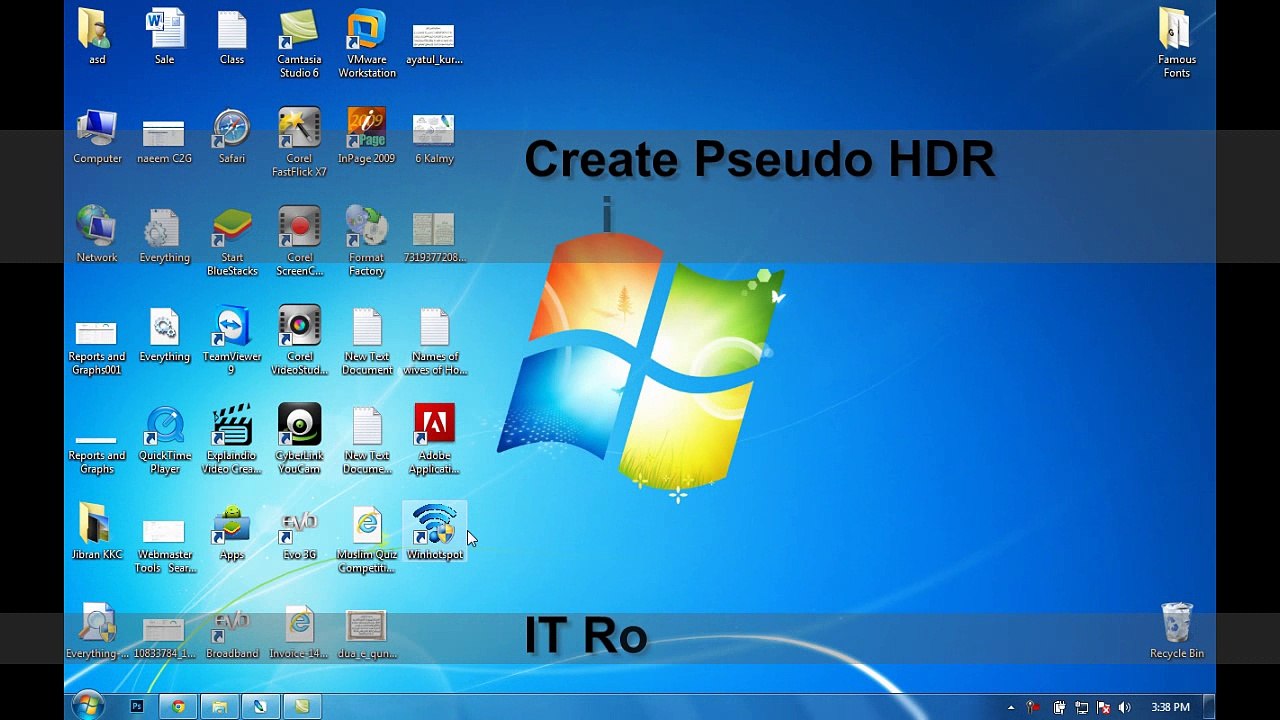1280x720 pixels.
Task: Launch QuickTime Player shortcut
Action: tap(165, 439)
